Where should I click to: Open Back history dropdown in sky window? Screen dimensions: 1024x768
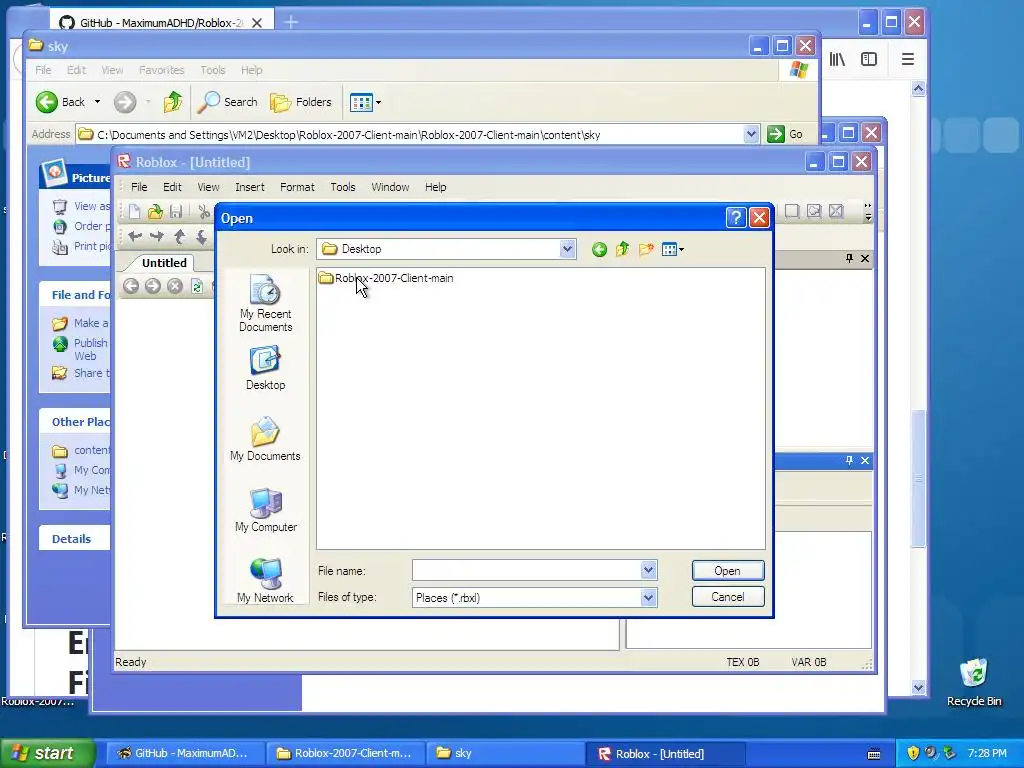(x=97, y=102)
